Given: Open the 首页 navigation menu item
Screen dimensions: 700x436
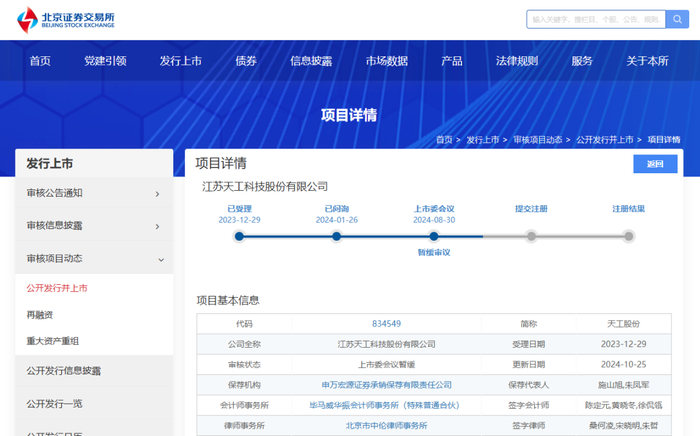Looking at the screenshot, I should pos(40,61).
